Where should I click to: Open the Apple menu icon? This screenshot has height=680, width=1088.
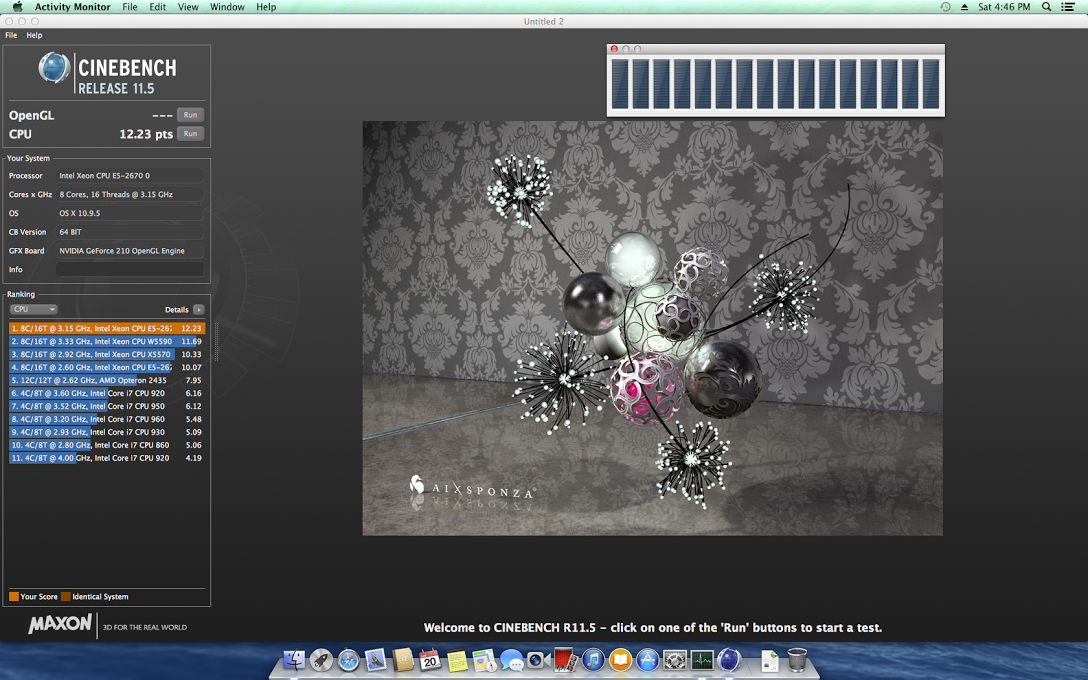coord(18,6)
